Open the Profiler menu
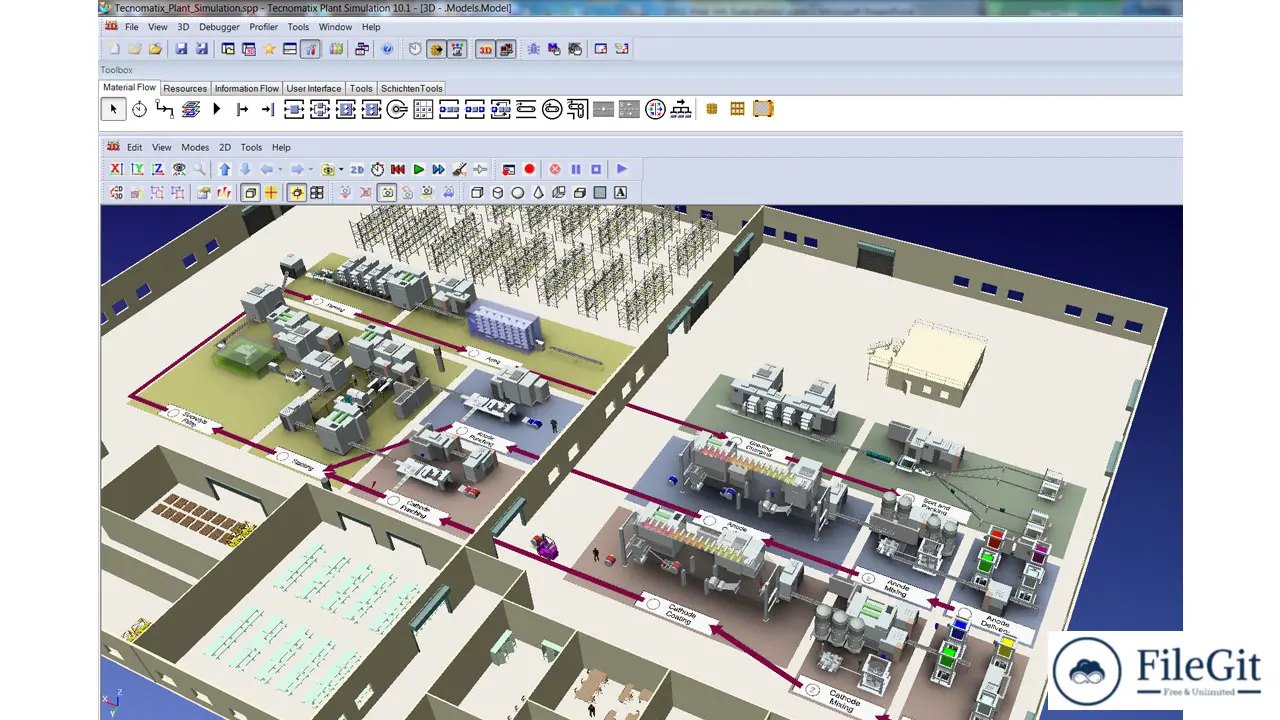 [264, 27]
